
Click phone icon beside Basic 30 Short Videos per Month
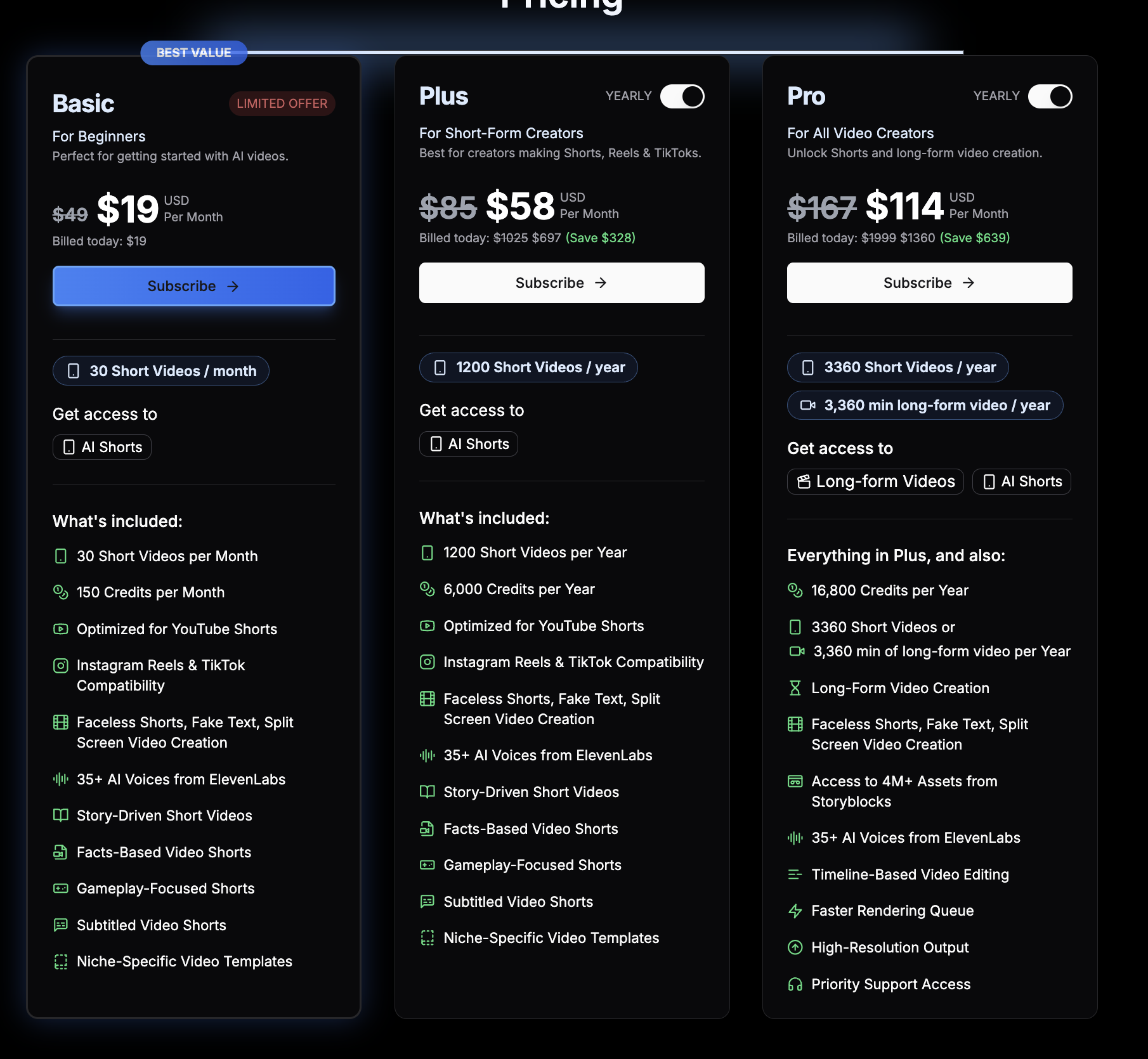tap(61, 556)
